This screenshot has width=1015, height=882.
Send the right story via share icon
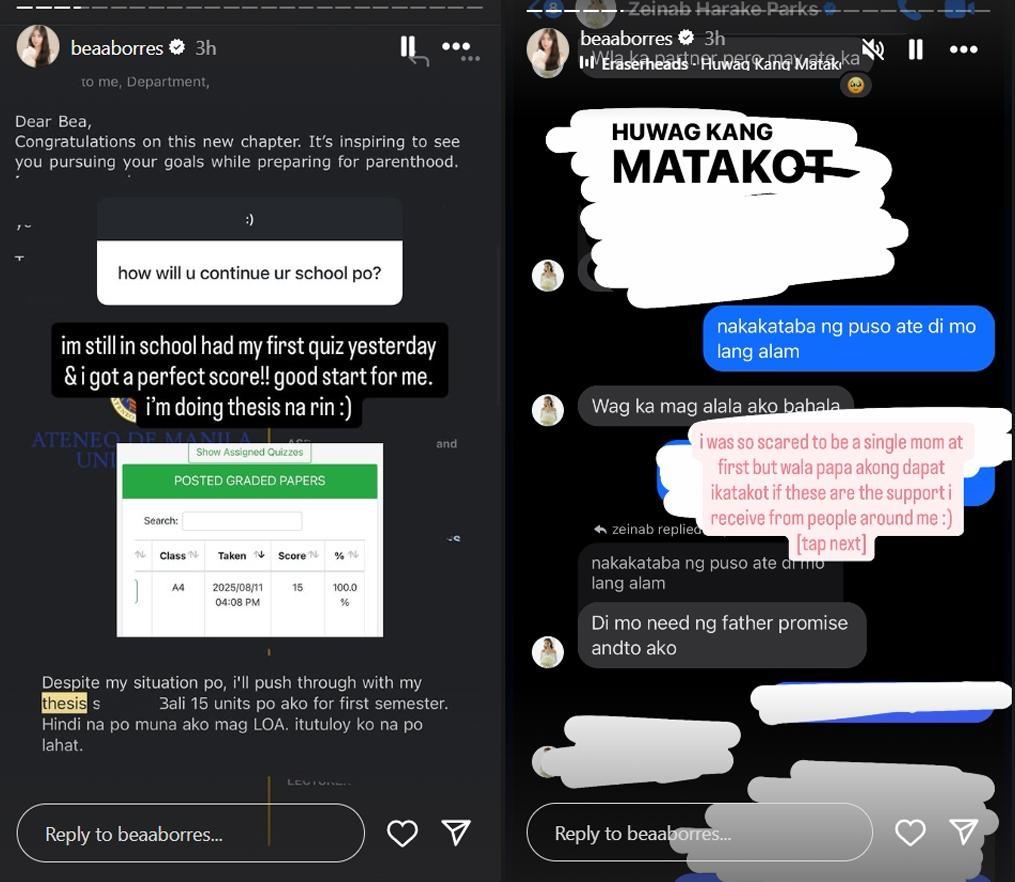[963, 832]
